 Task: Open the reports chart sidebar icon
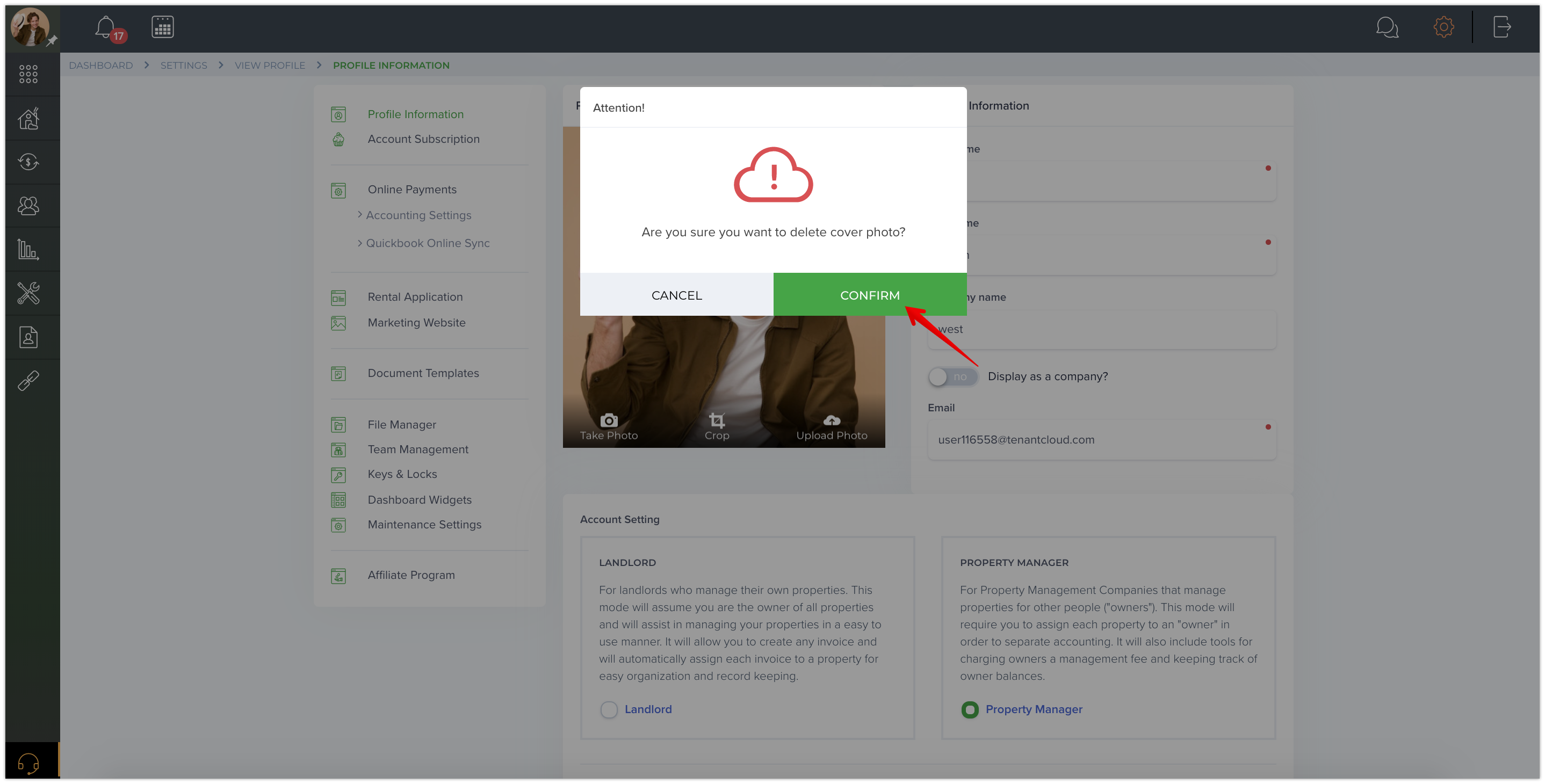coord(28,249)
